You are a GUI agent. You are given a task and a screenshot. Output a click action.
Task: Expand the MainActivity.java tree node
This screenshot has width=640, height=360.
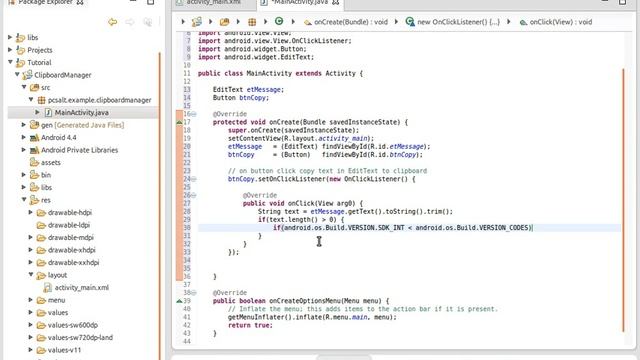38,112
